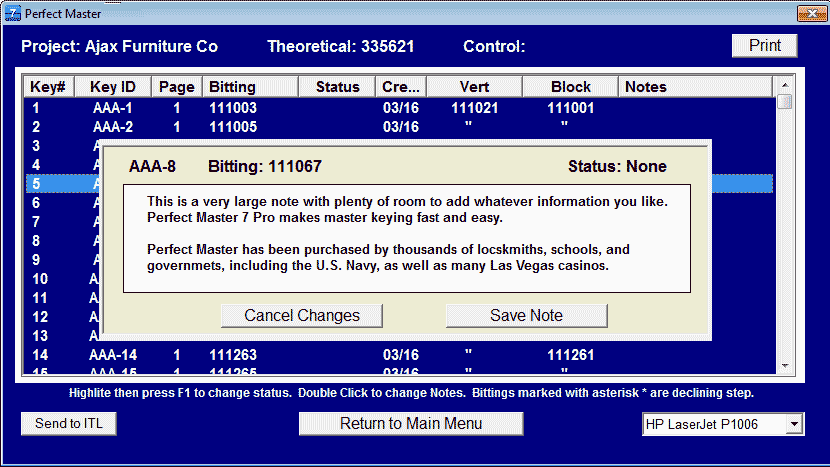Click bitting value 111263
This screenshot has height=467, width=830.
coord(233,355)
